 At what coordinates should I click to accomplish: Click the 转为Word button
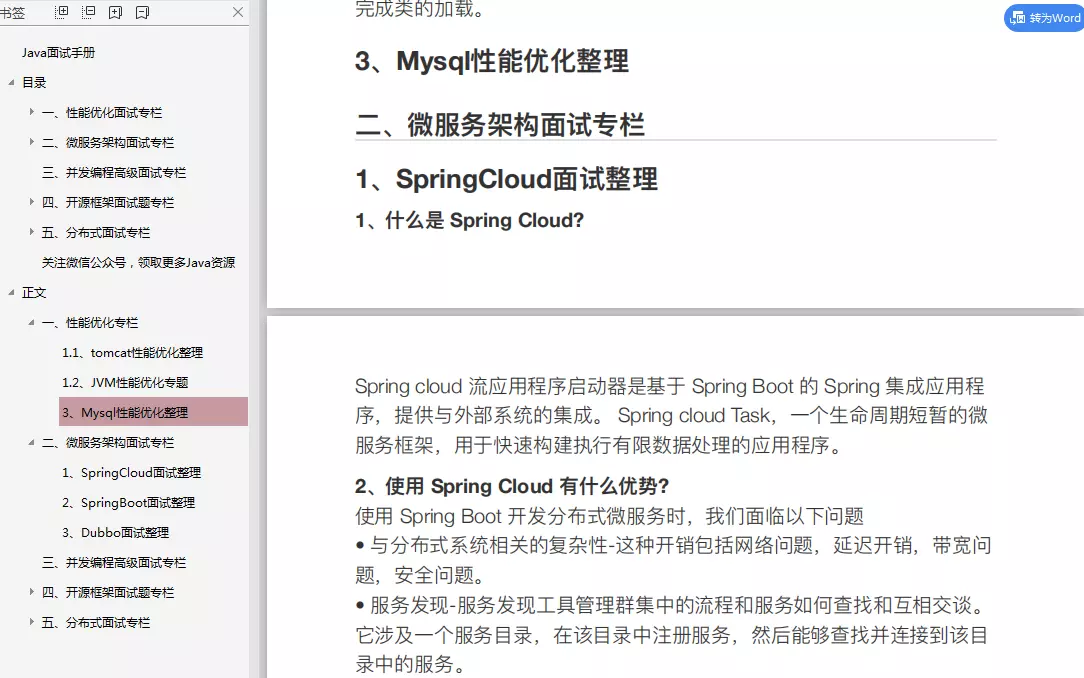[1045, 18]
